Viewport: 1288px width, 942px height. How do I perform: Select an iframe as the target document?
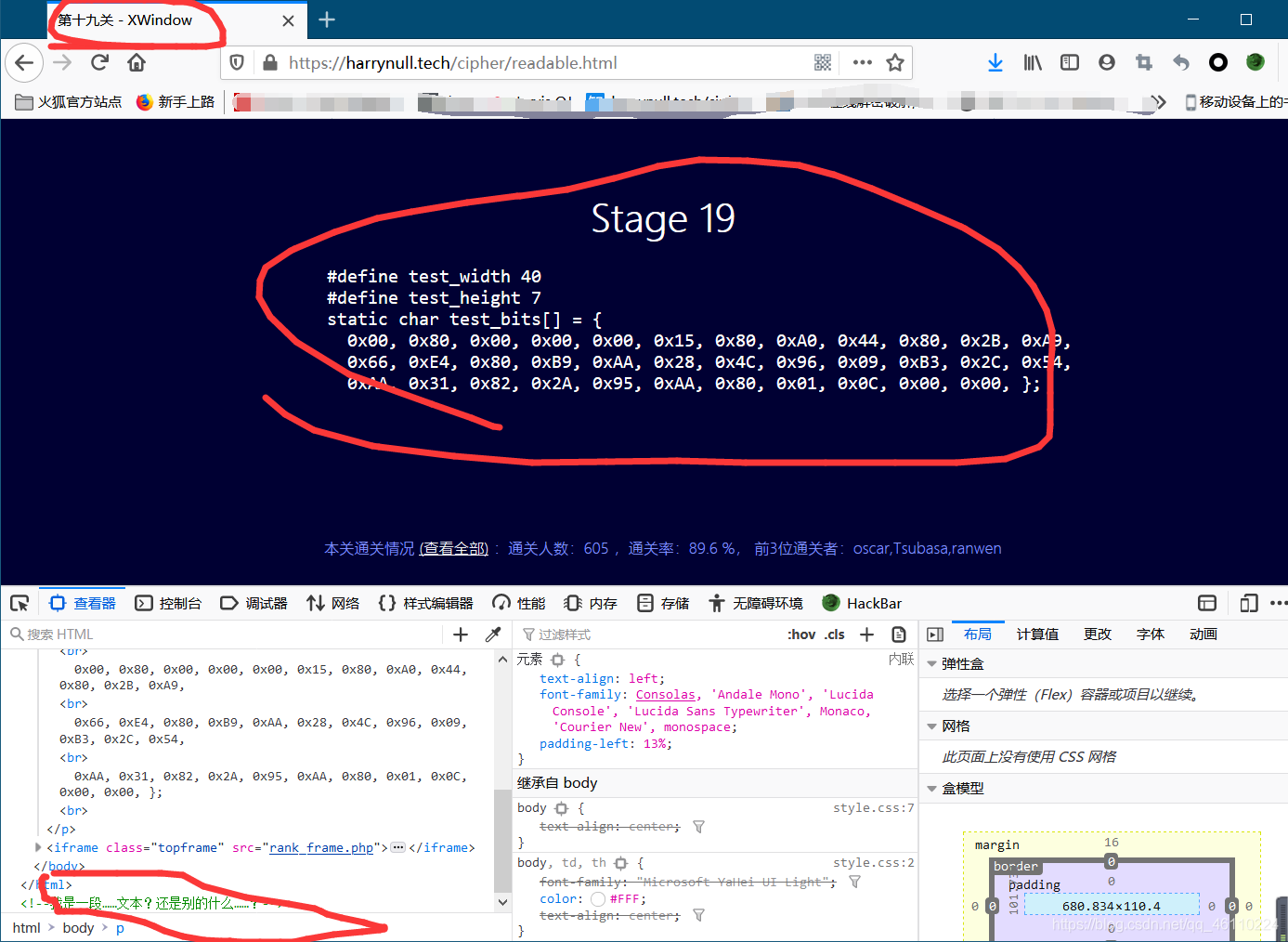coord(1207,604)
